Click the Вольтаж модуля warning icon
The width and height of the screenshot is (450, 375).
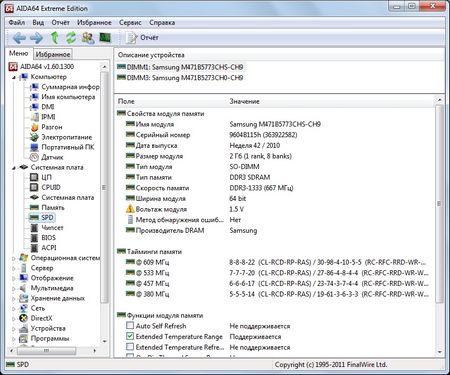coord(130,209)
